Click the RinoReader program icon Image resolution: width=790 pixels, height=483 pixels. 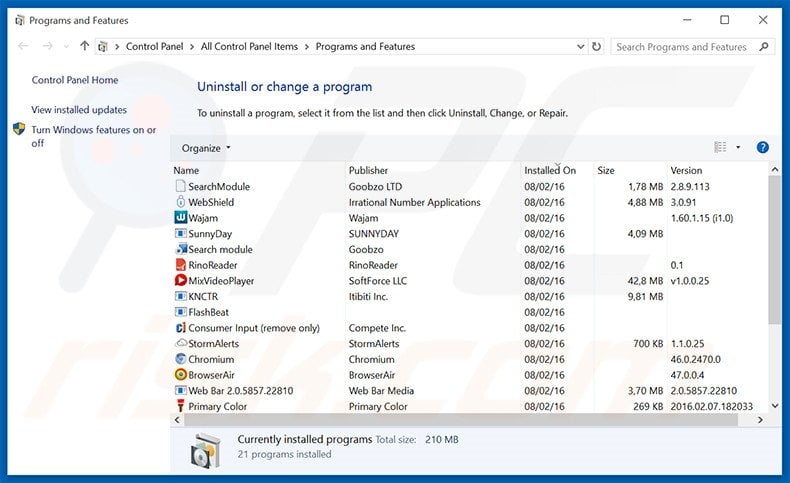tap(180, 264)
